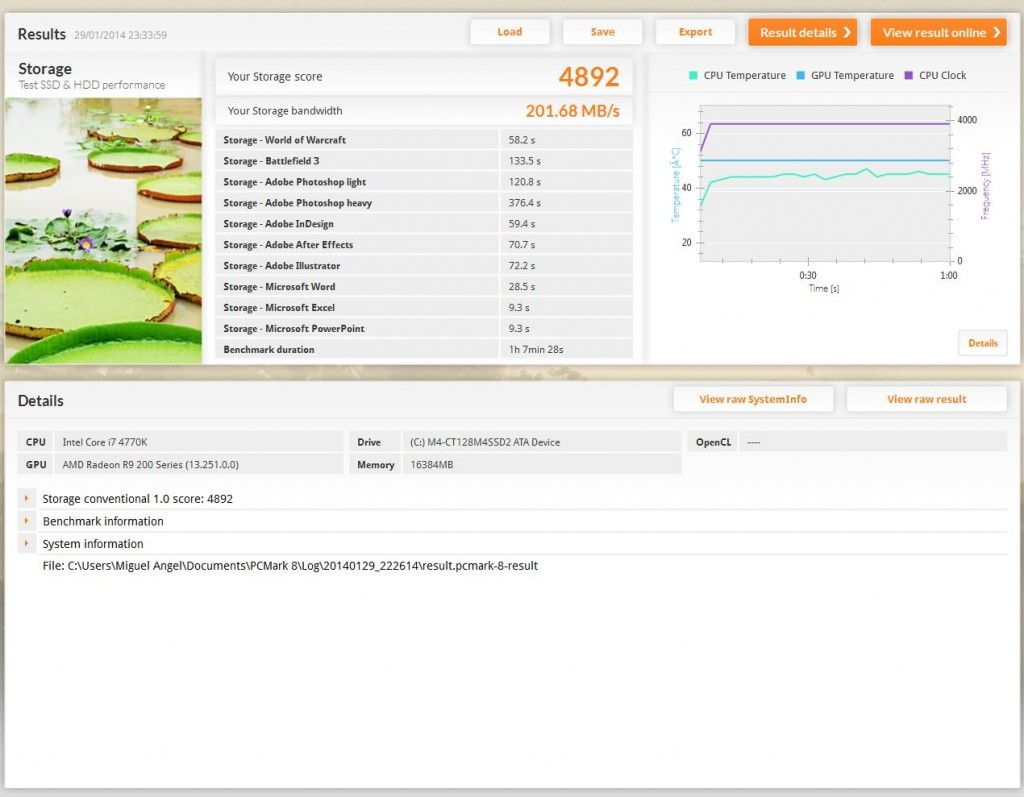The height and width of the screenshot is (797, 1024).
Task: Open the chart Details button
Action: [x=982, y=343]
